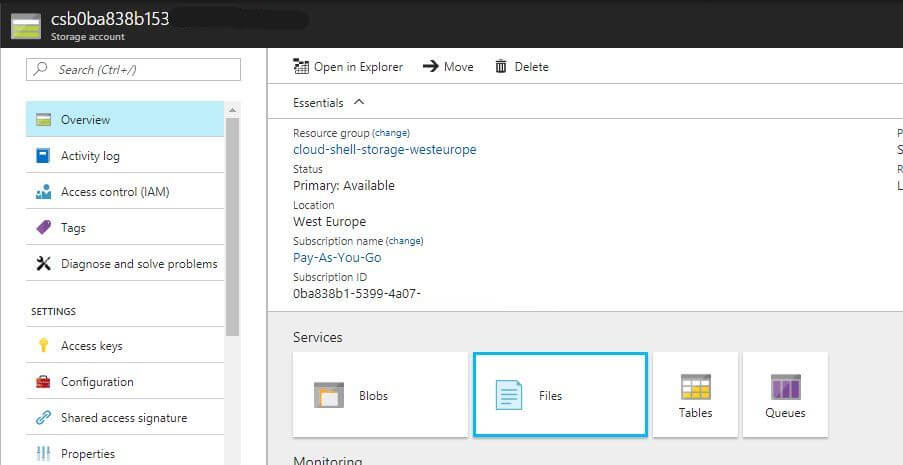Open the Configuration settings item
The image size is (903, 465).
coord(125,381)
